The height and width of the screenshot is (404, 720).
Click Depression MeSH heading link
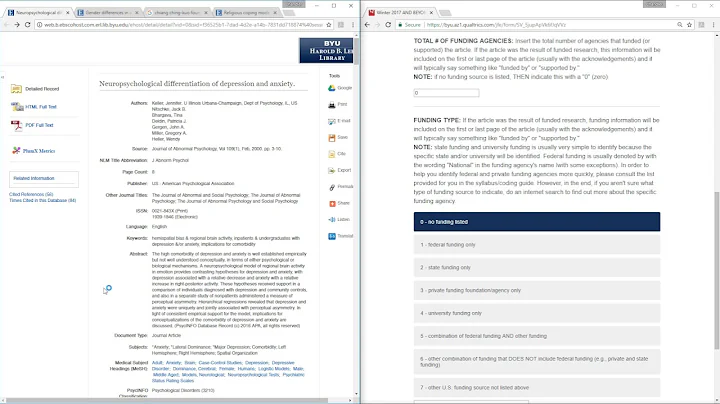click(256, 363)
